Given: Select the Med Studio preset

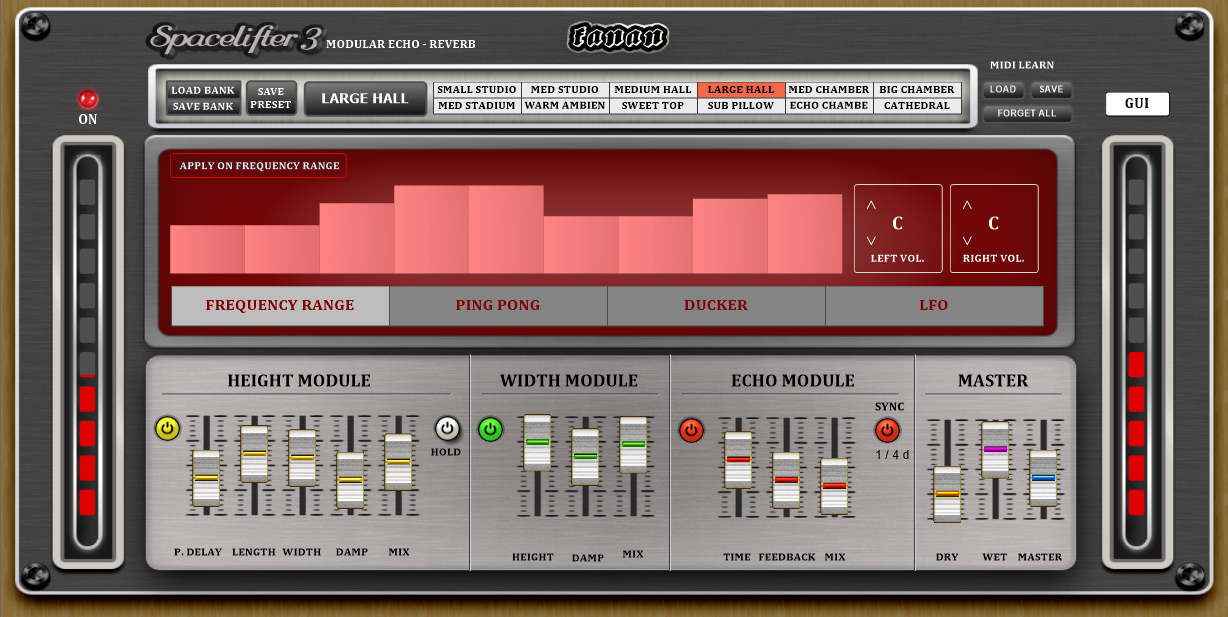Looking at the screenshot, I should click(565, 90).
